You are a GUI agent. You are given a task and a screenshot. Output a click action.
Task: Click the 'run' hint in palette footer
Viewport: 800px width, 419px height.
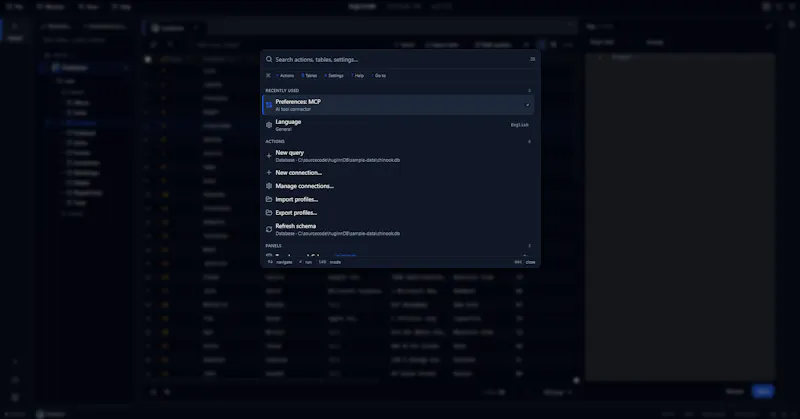308,262
